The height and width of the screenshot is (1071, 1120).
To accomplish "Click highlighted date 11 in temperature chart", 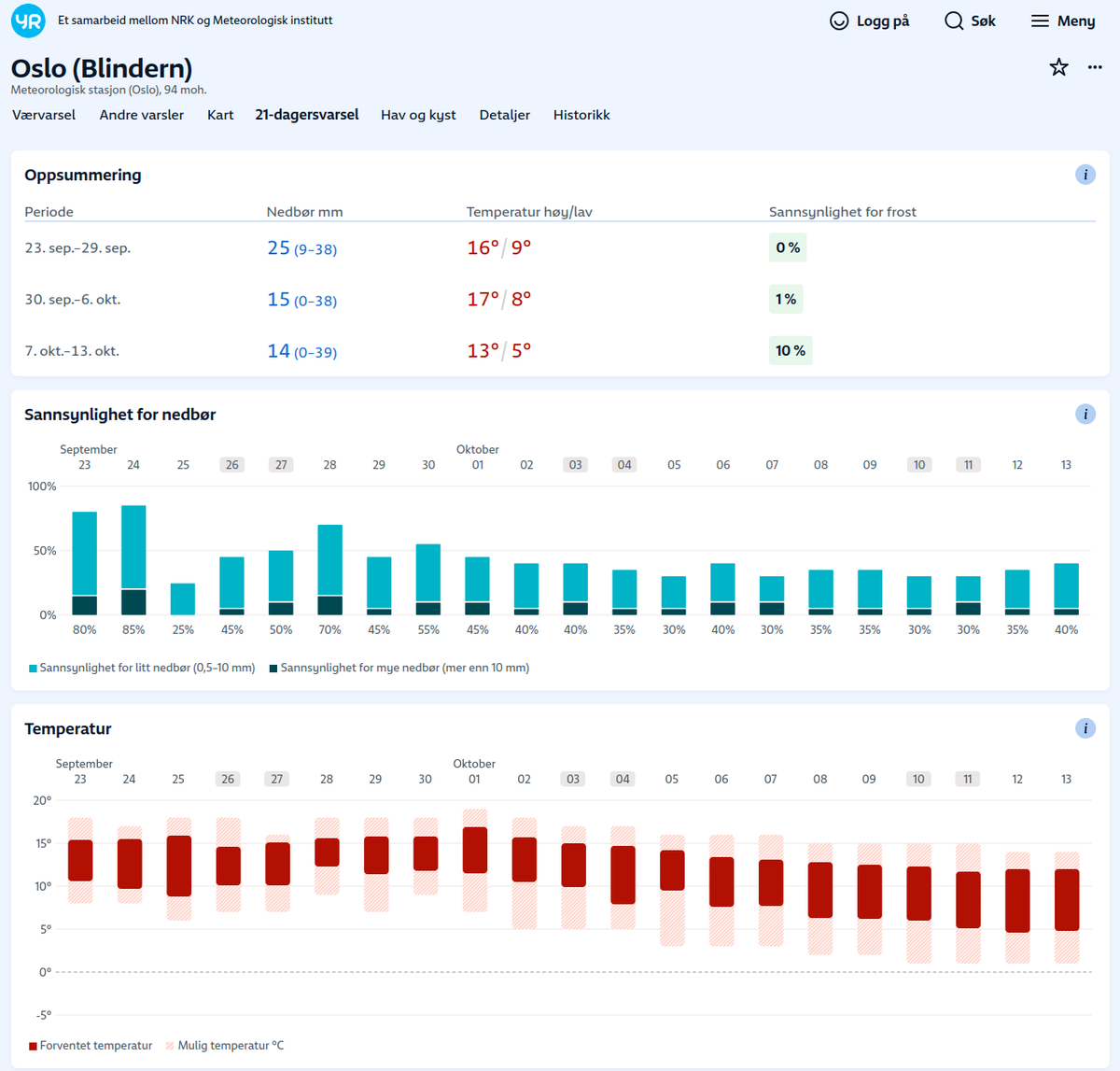I will (x=968, y=779).
